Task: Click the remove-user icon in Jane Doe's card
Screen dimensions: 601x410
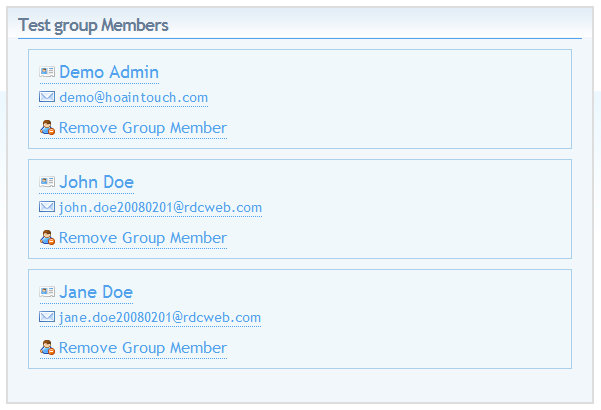Action: coord(47,348)
